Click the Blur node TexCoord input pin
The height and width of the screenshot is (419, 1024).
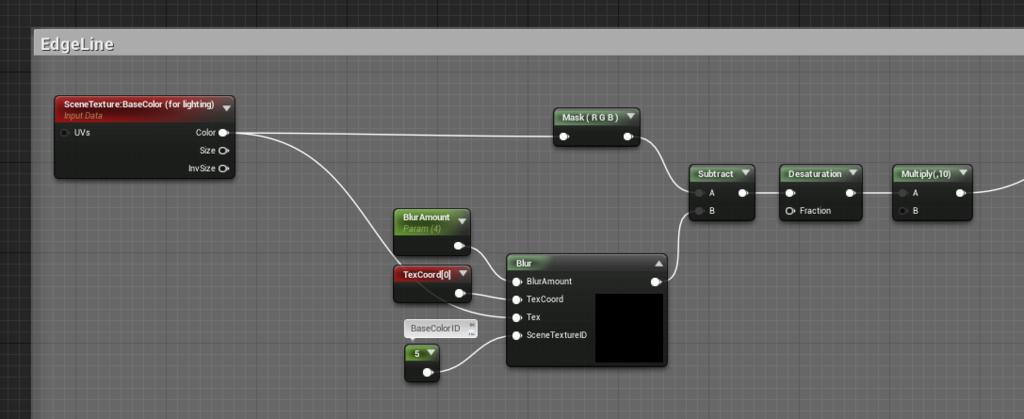pyautogui.click(x=517, y=300)
